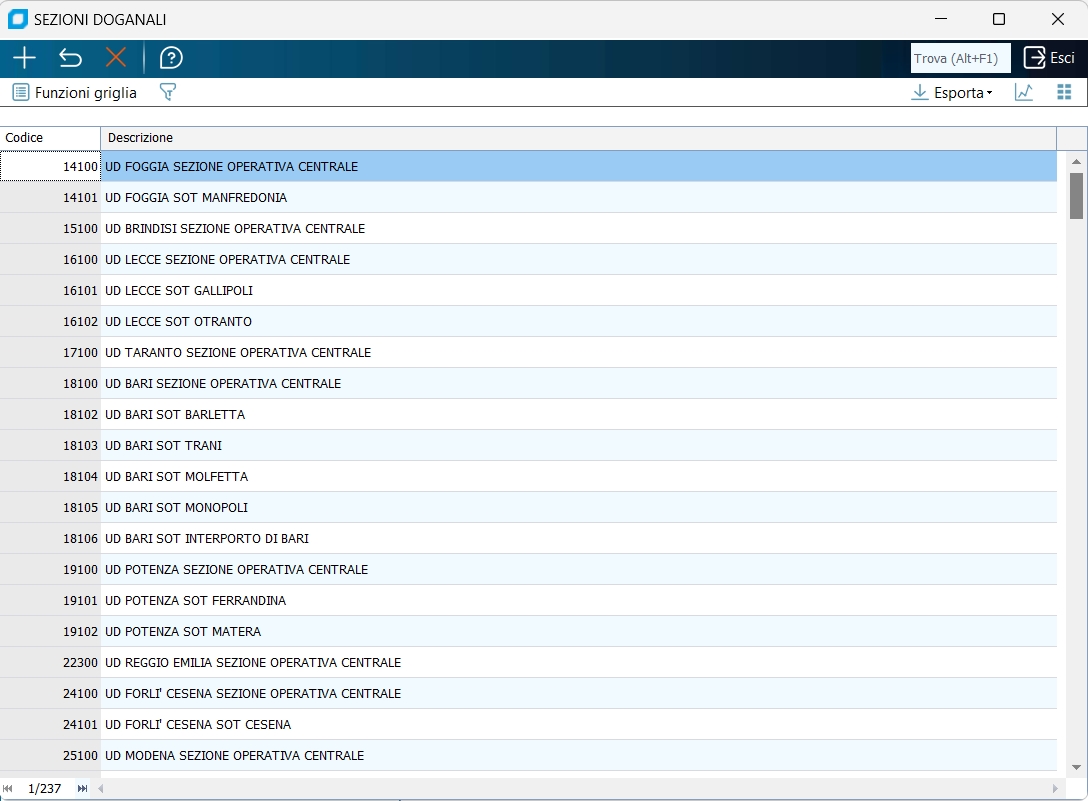Click the undo arrow icon in toolbar

pyautogui.click(x=70, y=58)
